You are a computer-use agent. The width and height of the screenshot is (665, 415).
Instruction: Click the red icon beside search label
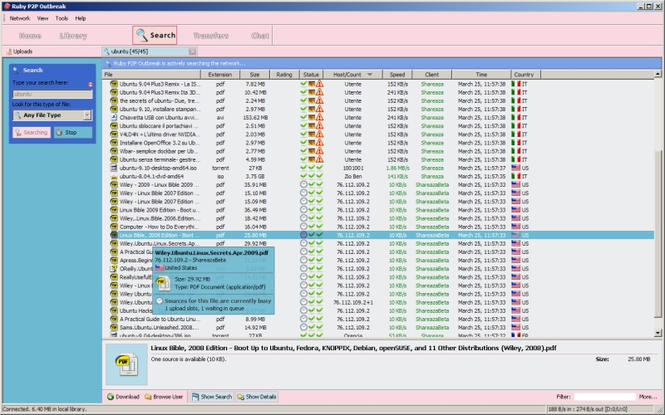point(90,84)
